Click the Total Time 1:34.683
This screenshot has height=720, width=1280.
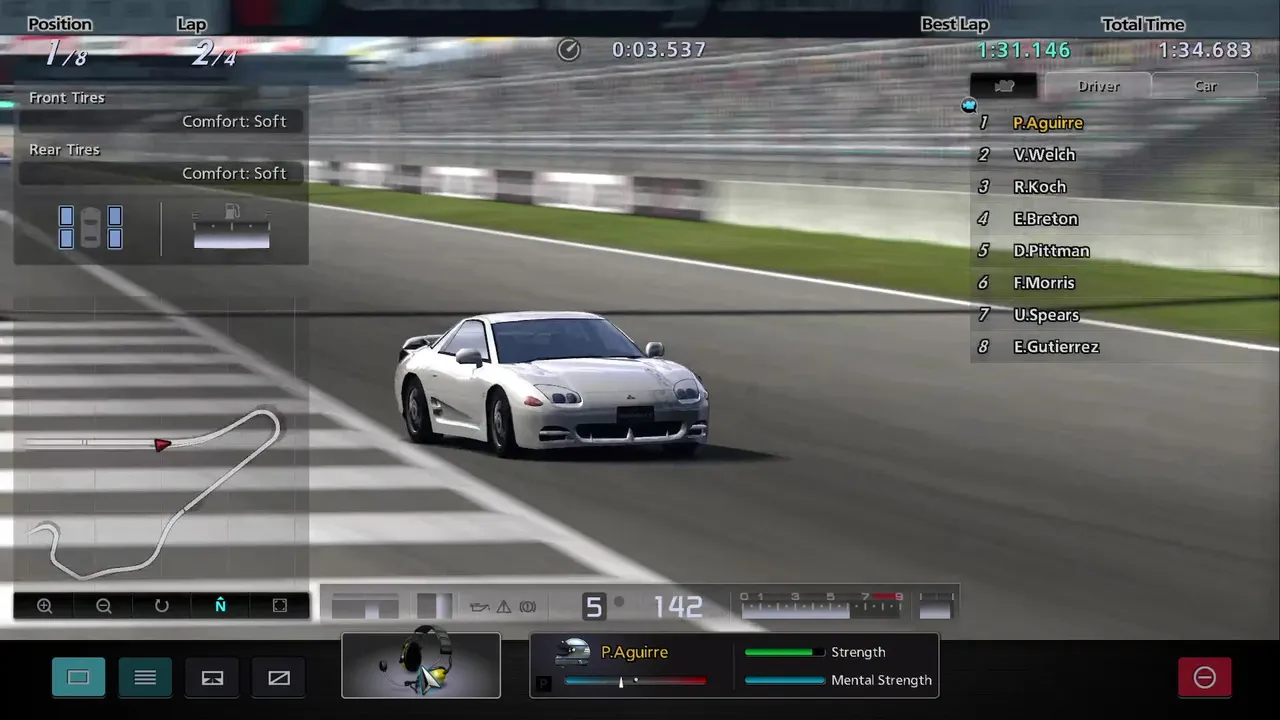pyautogui.click(x=1205, y=50)
